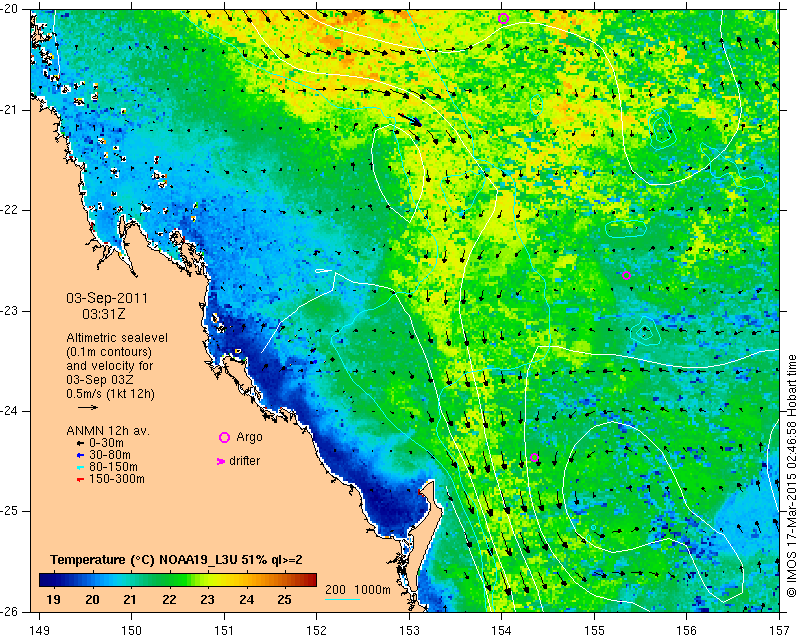Click the '80-150m' depth label
The height and width of the screenshot is (640, 800).
pyautogui.click(x=113, y=467)
